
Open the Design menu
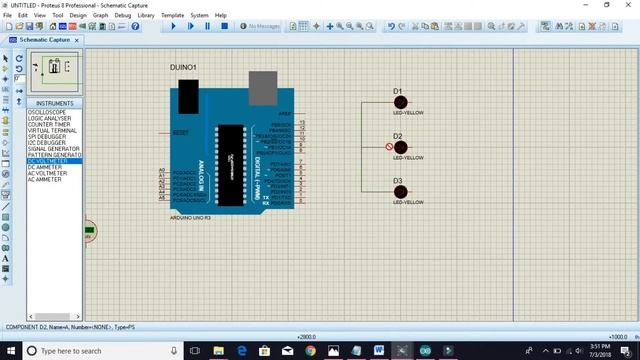tap(78, 15)
